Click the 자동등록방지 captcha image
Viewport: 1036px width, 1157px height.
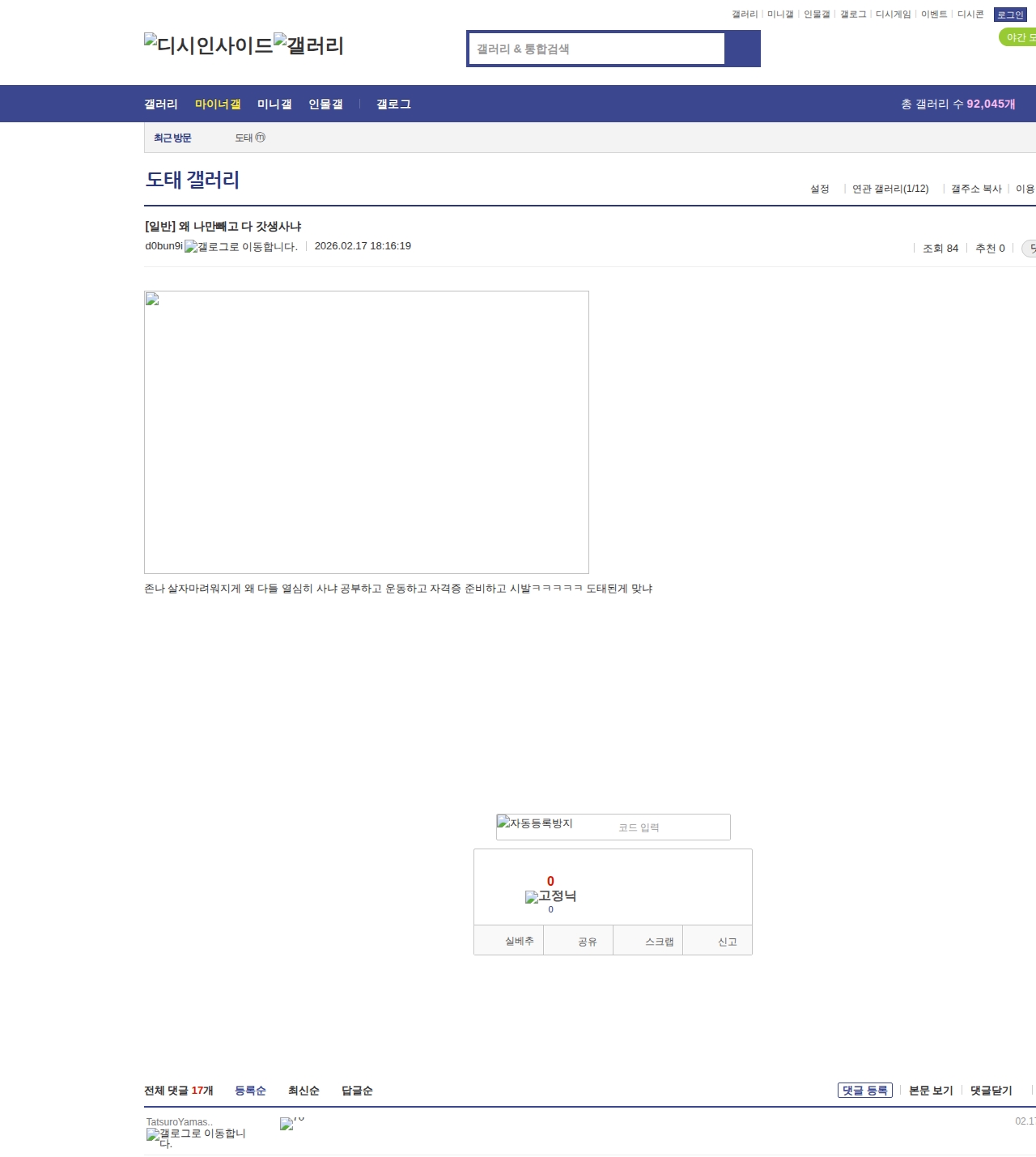click(535, 823)
